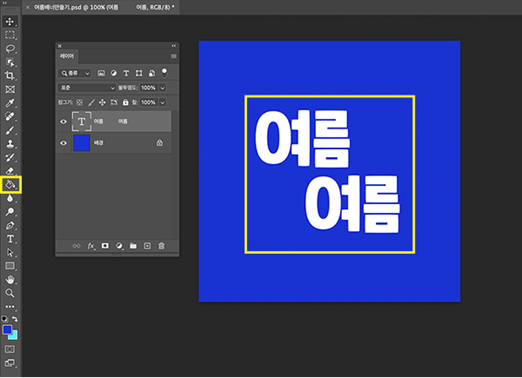Click the blue foreground color swatch
Viewport: 522px width, 378px height.
click(x=7, y=329)
